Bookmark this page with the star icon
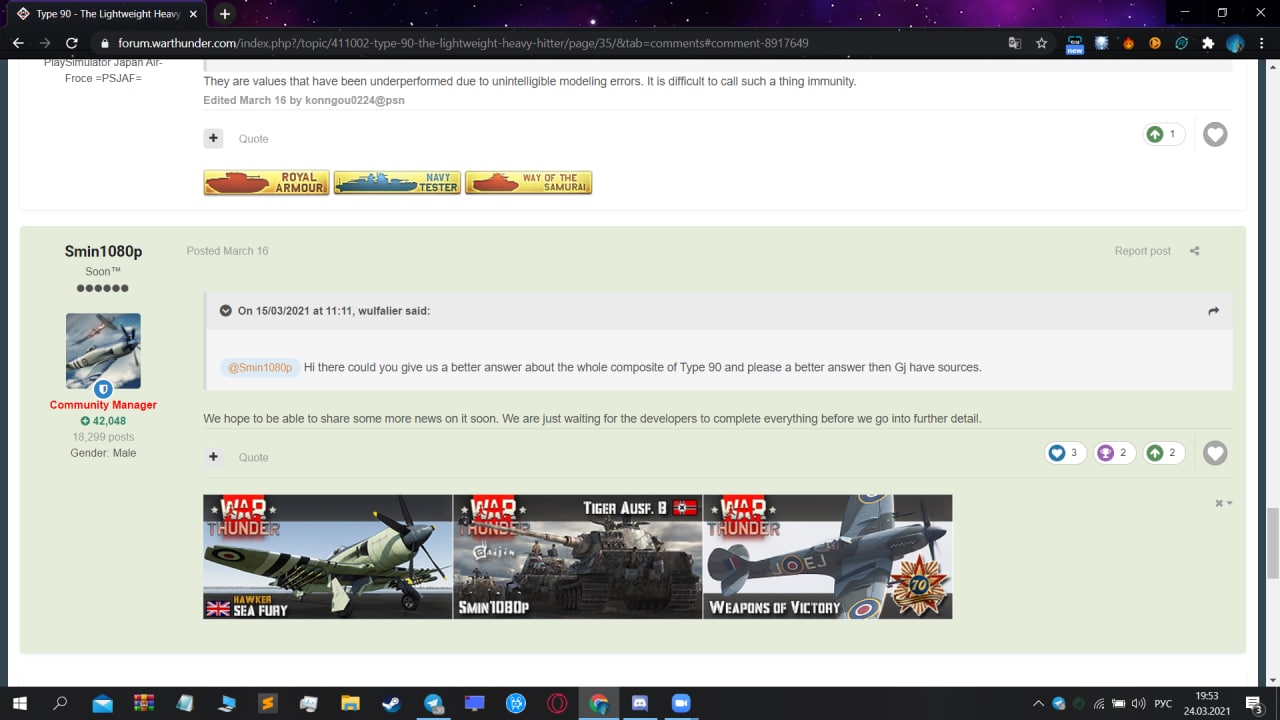1280x720 pixels. [x=1042, y=43]
